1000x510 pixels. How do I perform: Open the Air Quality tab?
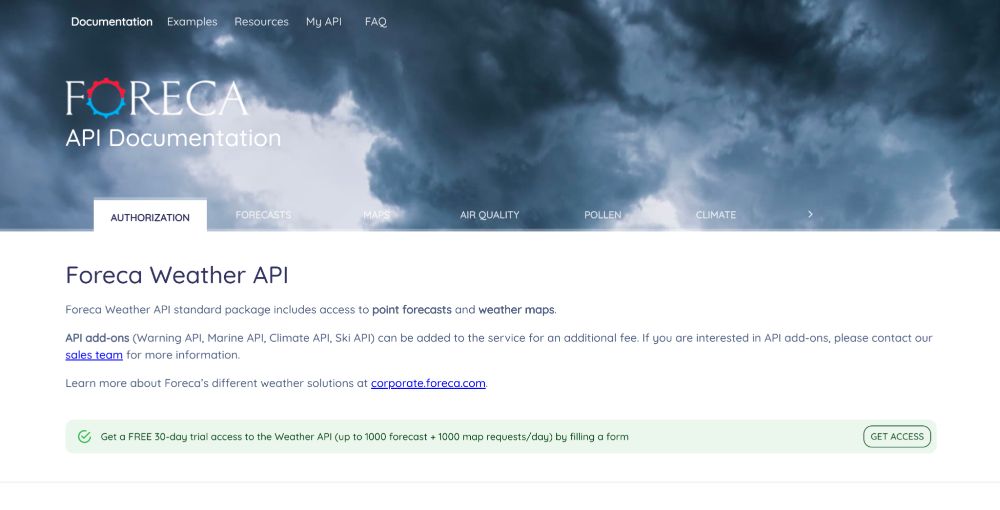tap(489, 215)
